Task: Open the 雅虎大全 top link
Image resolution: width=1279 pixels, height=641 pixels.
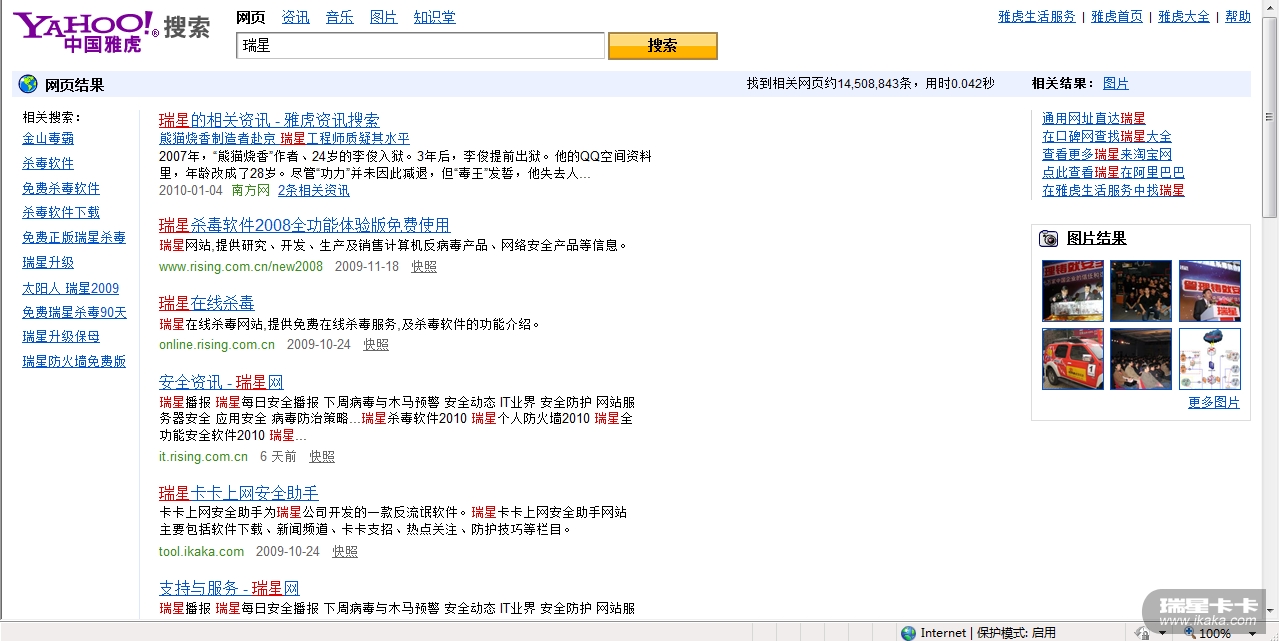Action: (x=1184, y=17)
